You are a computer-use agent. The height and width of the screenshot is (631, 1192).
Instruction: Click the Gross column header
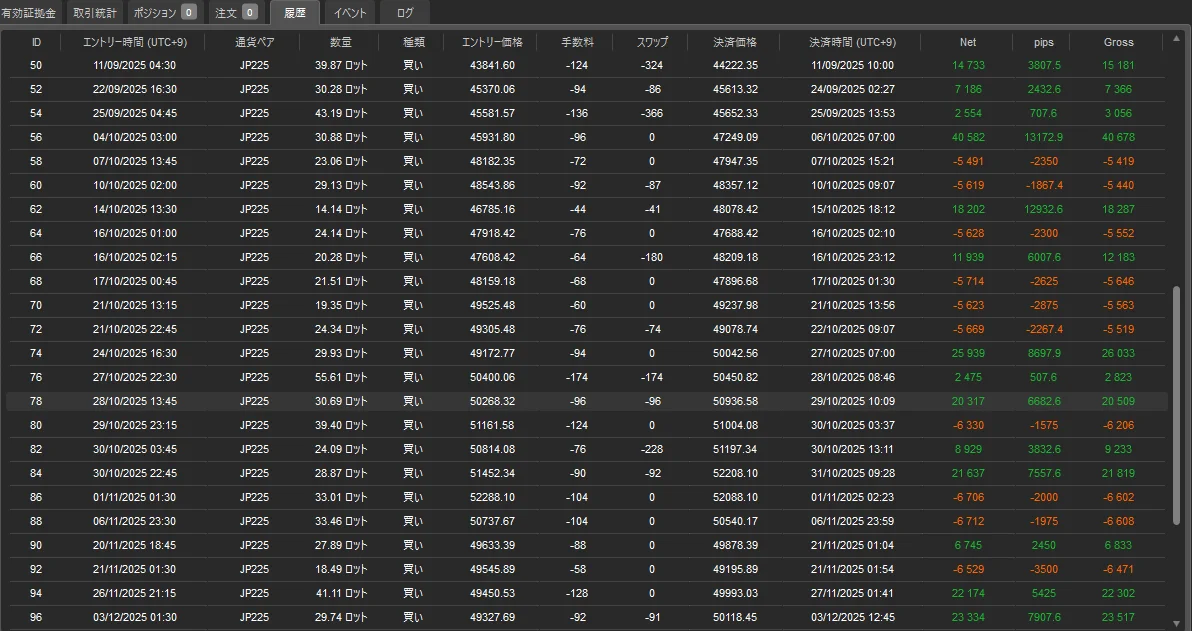pos(1118,42)
